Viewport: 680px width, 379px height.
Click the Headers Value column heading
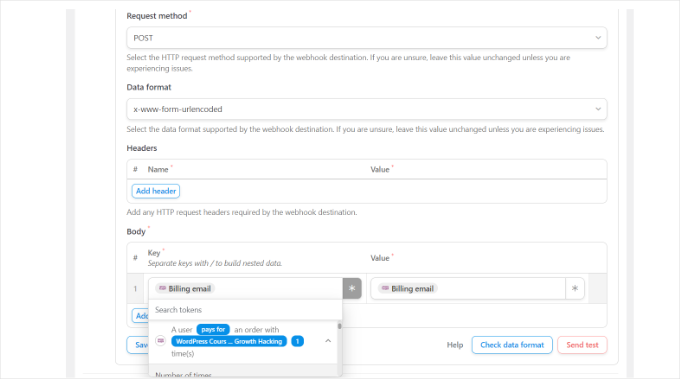coord(380,170)
